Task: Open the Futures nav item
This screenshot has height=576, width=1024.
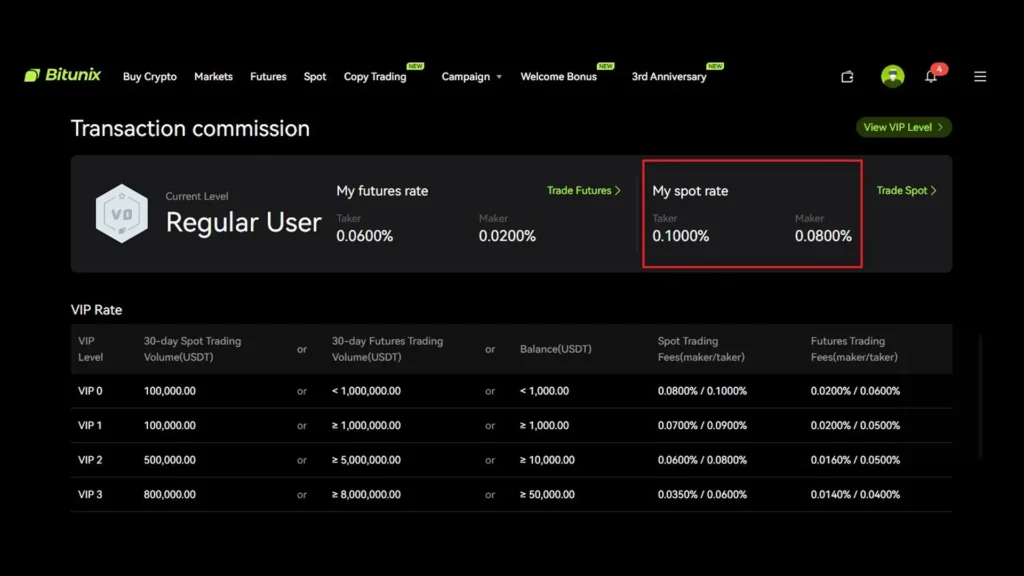Action: pyautogui.click(x=268, y=77)
